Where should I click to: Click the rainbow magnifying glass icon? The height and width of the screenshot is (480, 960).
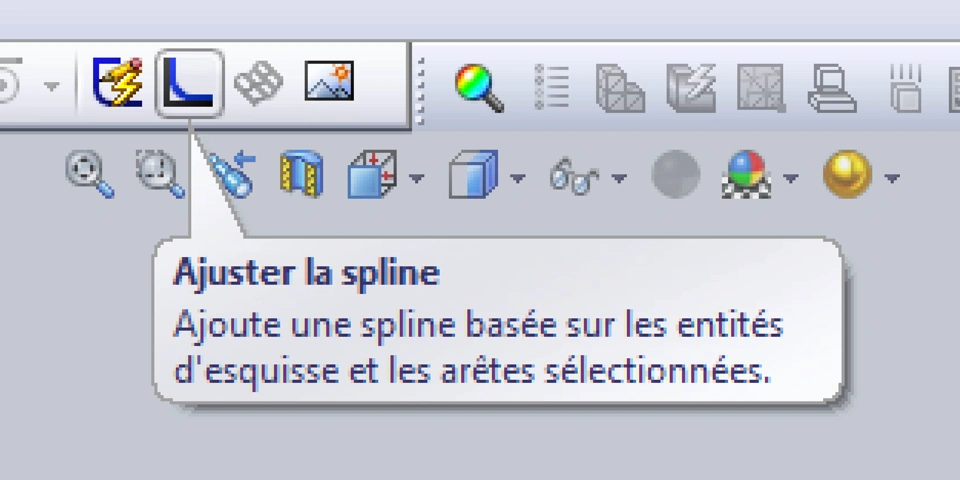[479, 87]
